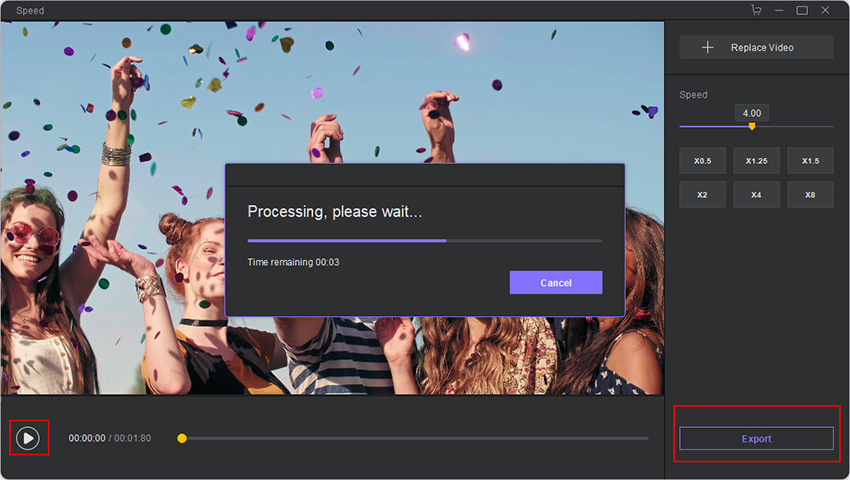
Task: Cancel the processing dialog
Action: point(556,283)
